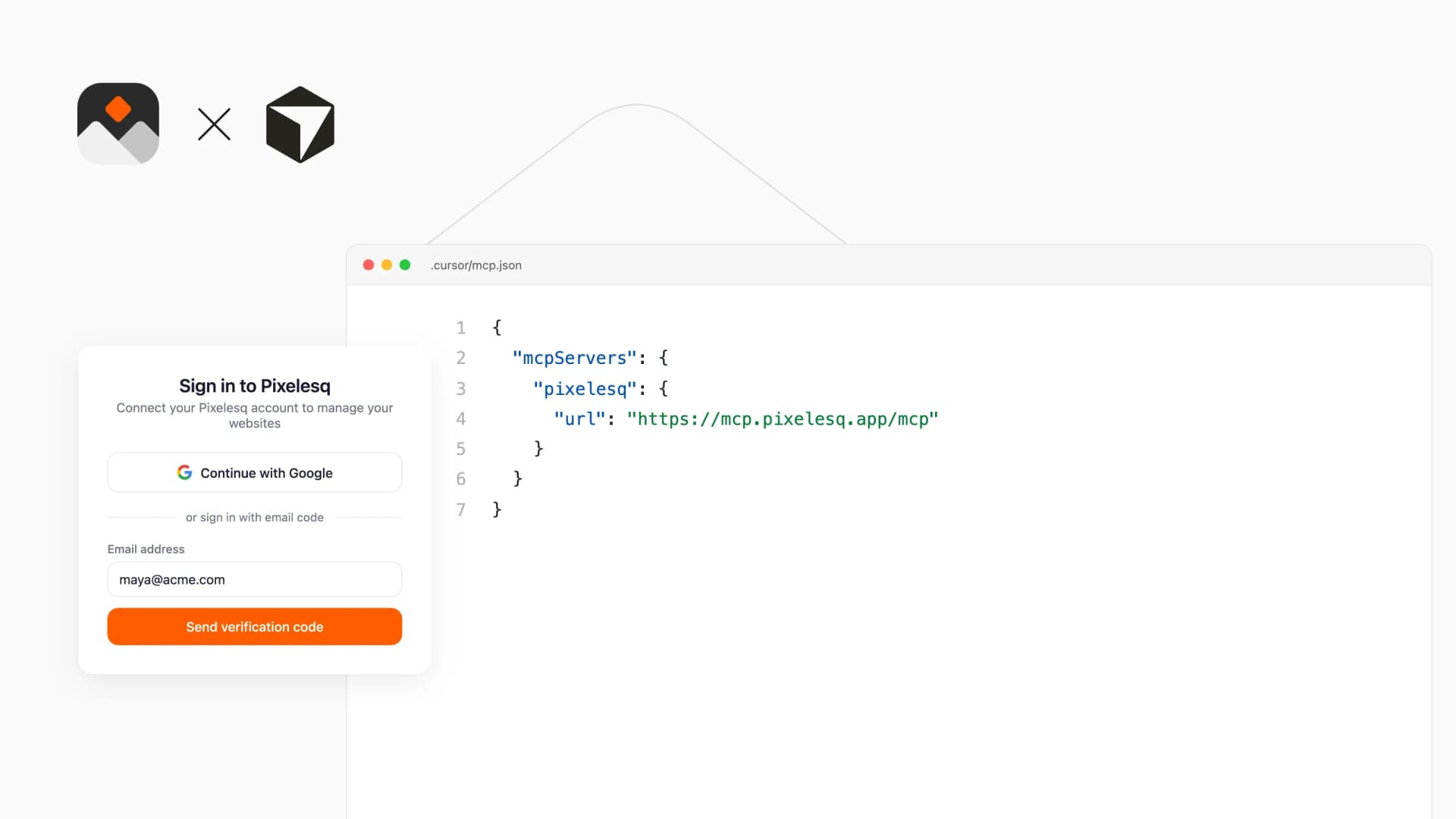Click the https://mcp.pixelesq.app/mcp URL string
This screenshot has height=819, width=1456.
(x=783, y=419)
